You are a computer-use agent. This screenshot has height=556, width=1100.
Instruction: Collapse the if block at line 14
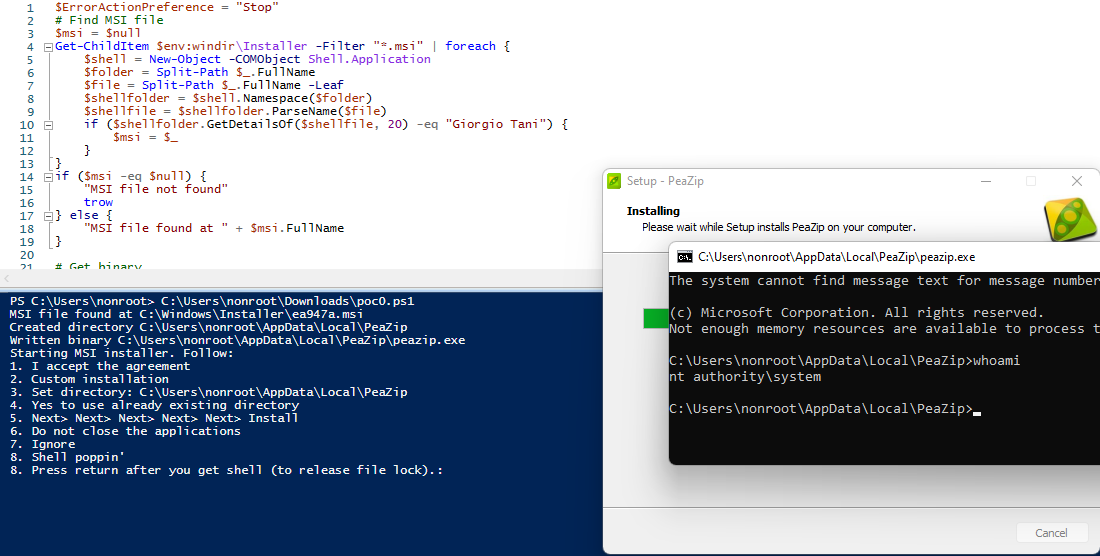pyautogui.click(x=48, y=177)
